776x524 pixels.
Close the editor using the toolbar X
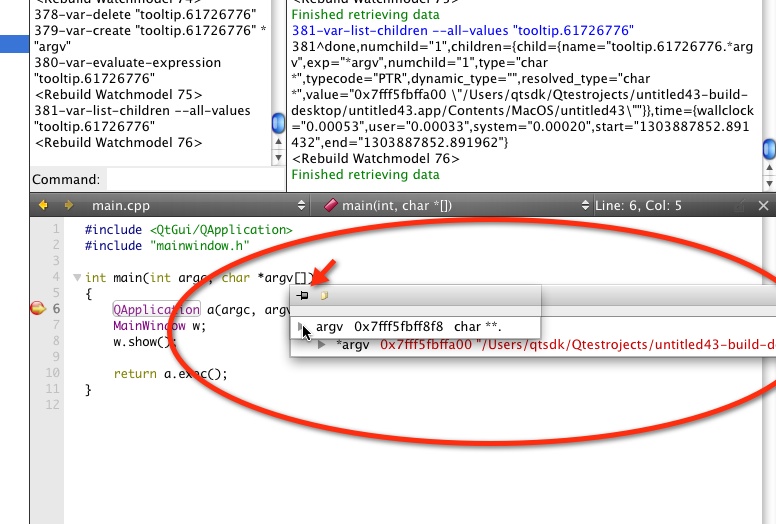(x=763, y=205)
